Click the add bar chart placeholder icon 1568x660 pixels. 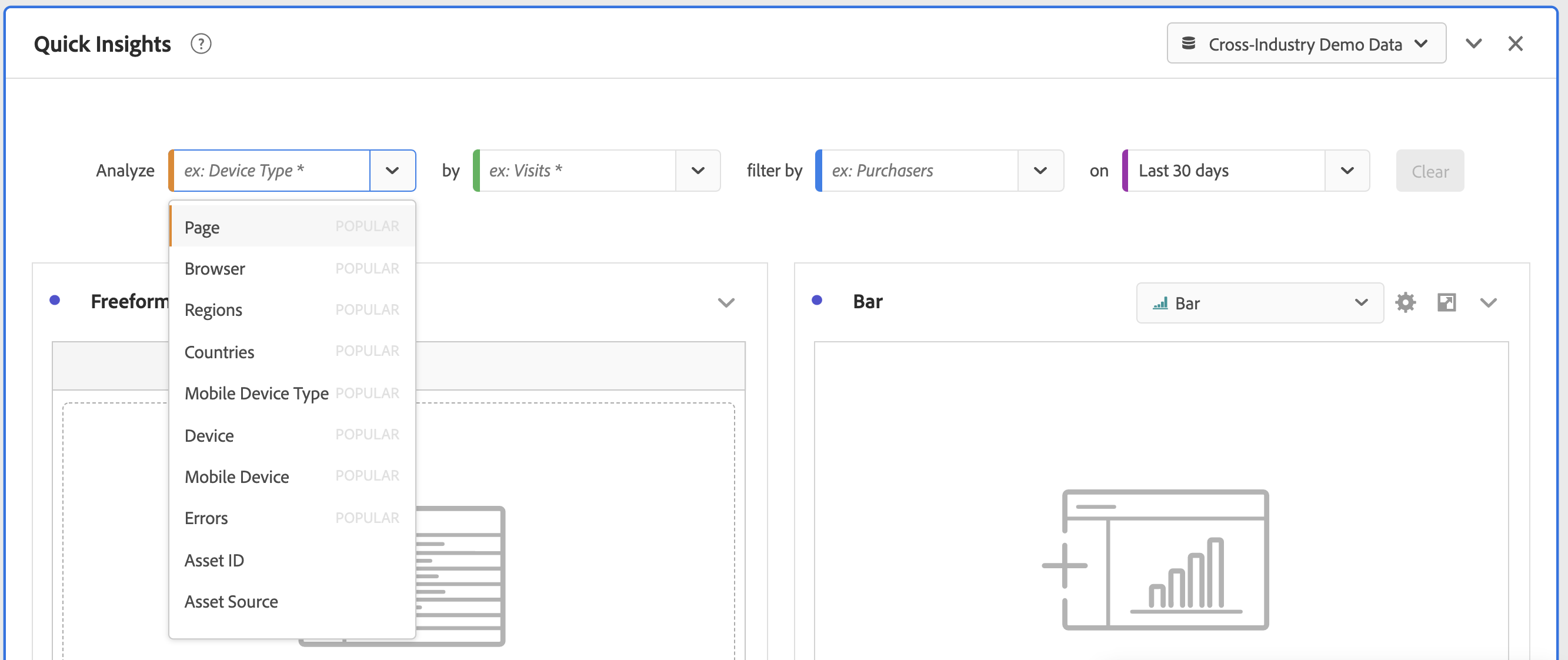point(1155,559)
